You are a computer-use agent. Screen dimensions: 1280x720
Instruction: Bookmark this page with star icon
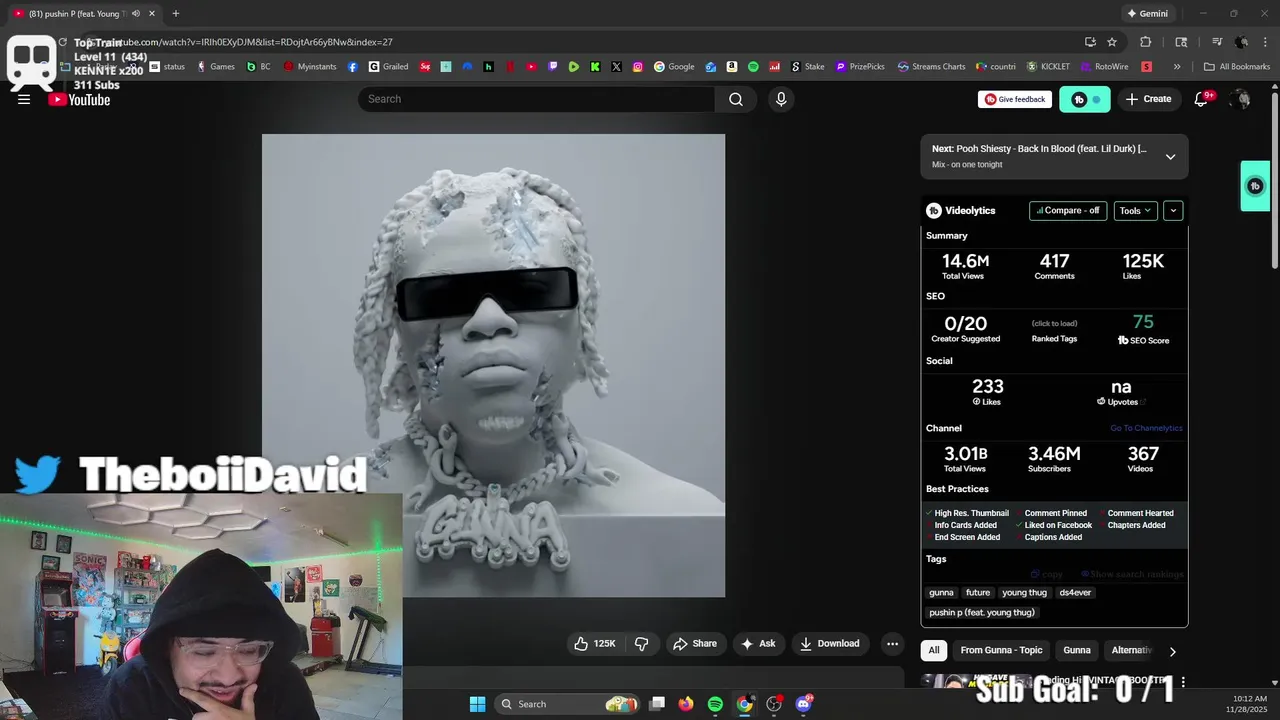pyautogui.click(x=1112, y=42)
